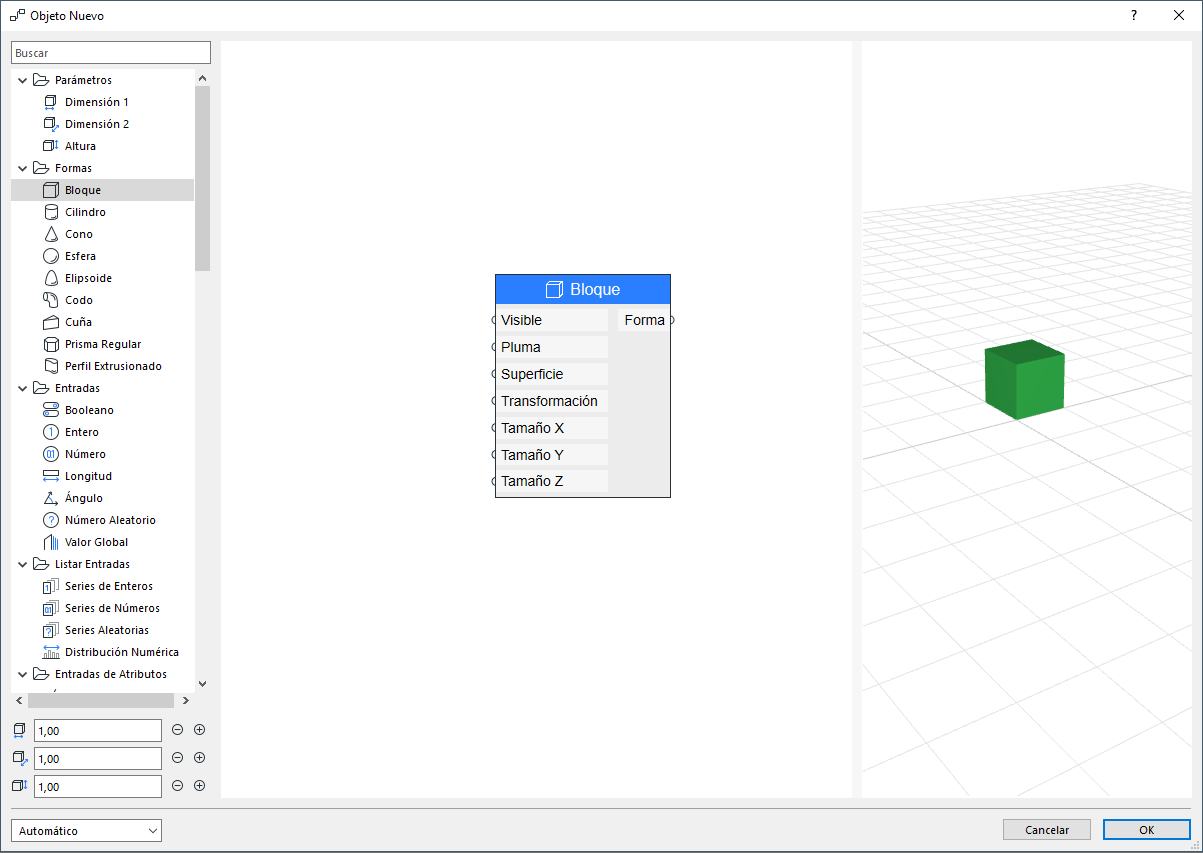Select the Tamaño Z input row
The height and width of the screenshot is (853, 1203).
(552, 481)
